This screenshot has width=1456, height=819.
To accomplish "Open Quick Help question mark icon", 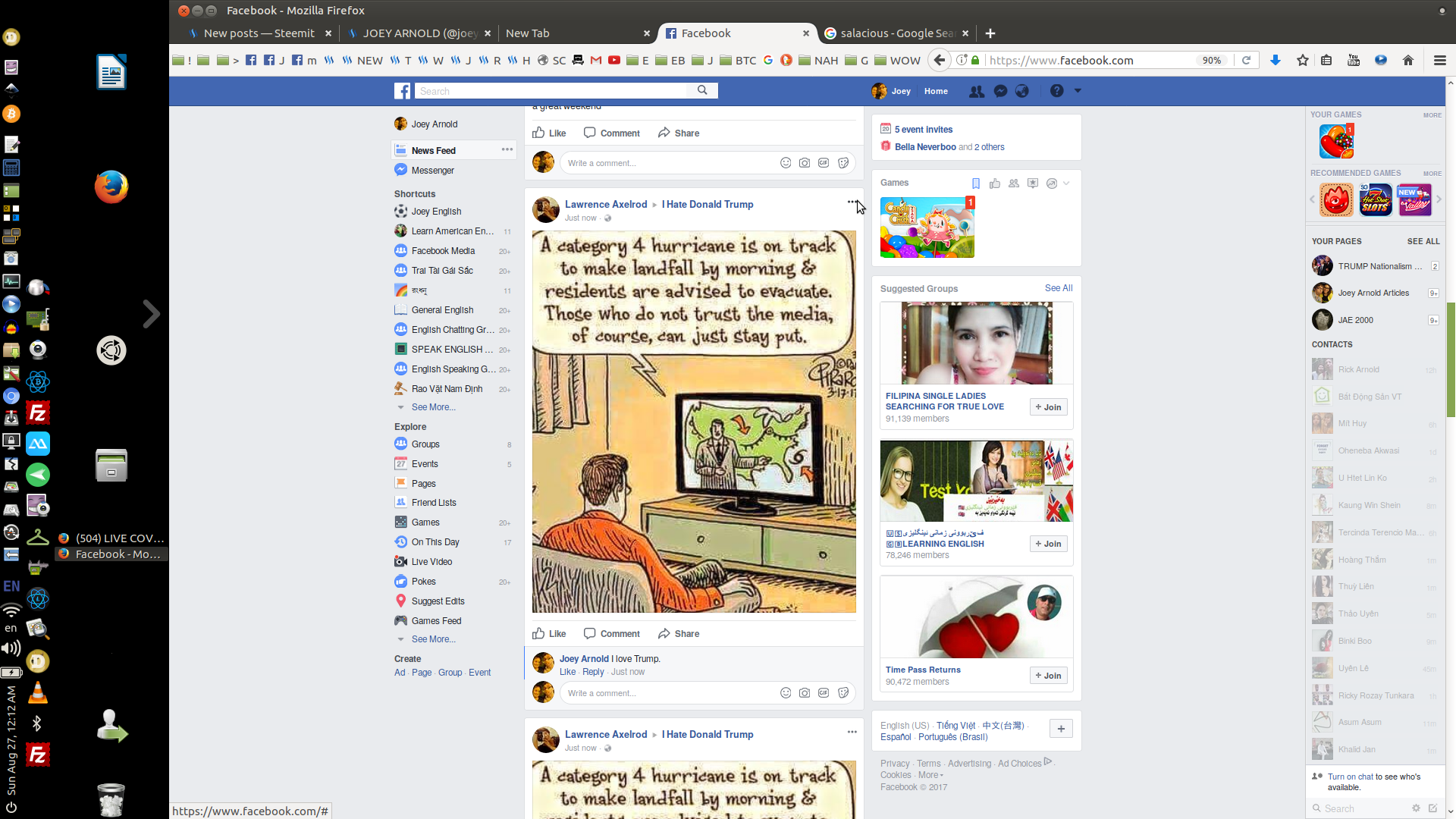I will coord(1056,91).
